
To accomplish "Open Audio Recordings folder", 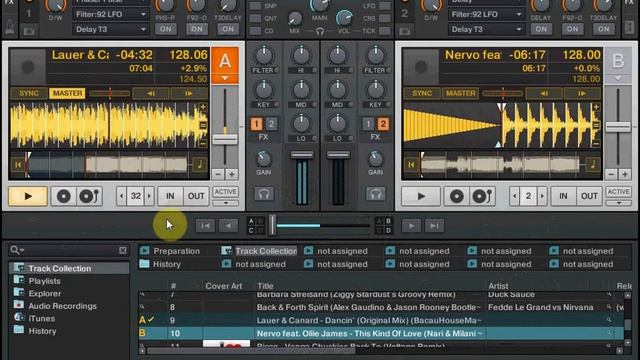I will pos(62,306).
